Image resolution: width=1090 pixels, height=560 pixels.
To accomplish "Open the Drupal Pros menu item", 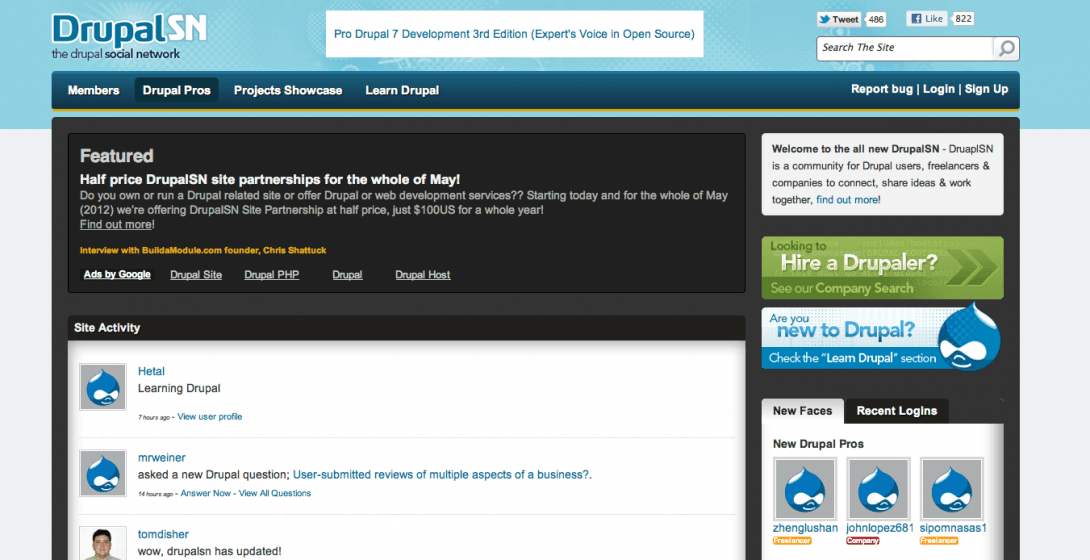I will [x=177, y=90].
